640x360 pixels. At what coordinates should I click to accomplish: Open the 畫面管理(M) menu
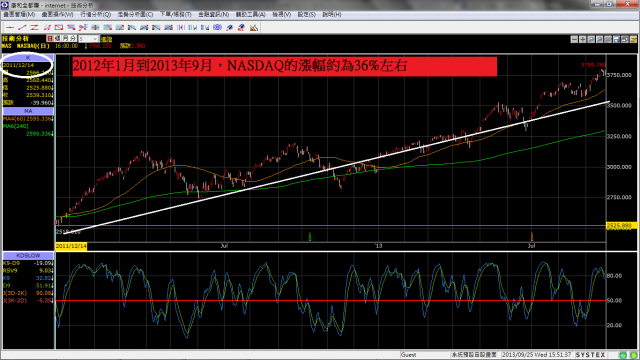[19, 14]
